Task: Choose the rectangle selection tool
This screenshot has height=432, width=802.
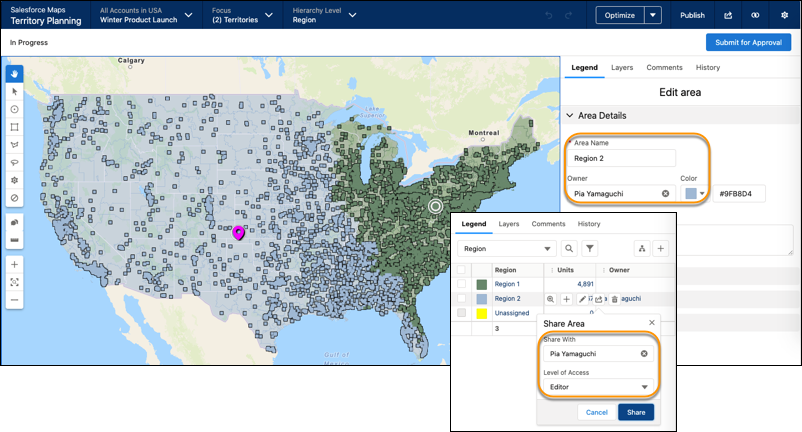Action: point(14,127)
